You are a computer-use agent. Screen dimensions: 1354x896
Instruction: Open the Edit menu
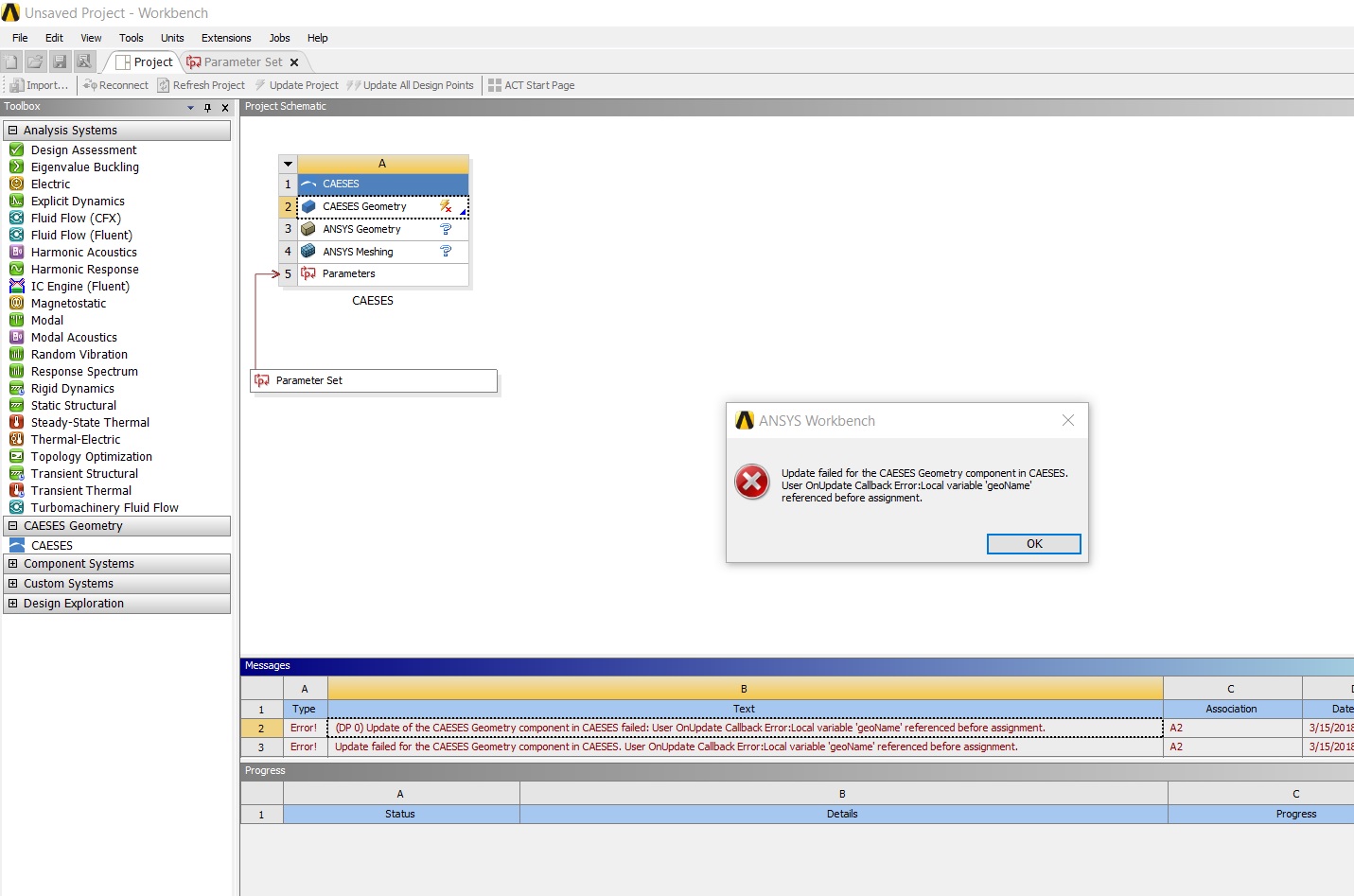coord(54,38)
